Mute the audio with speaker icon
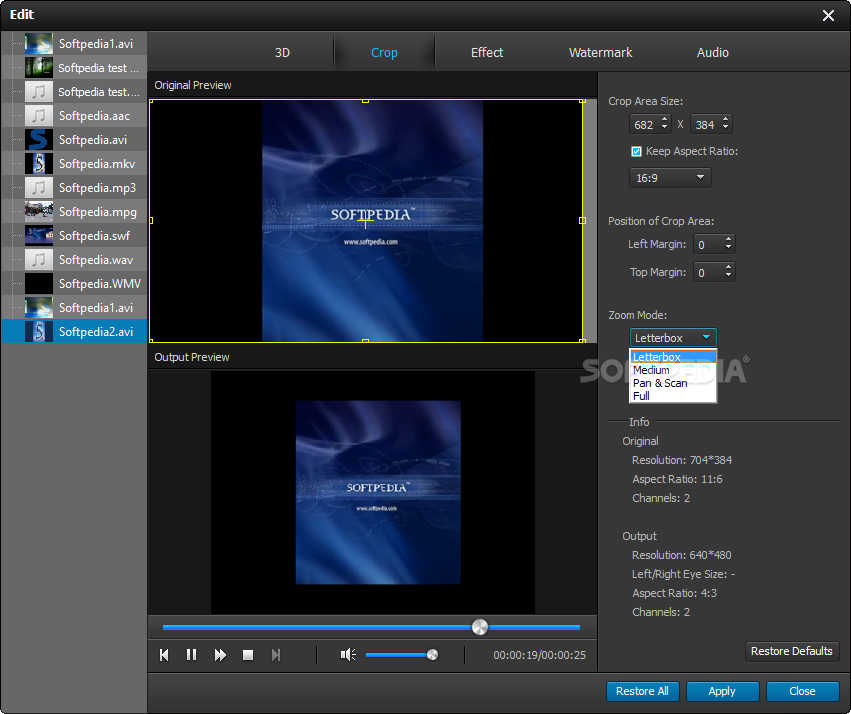Viewport: 851px width, 714px height. (x=348, y=655)
